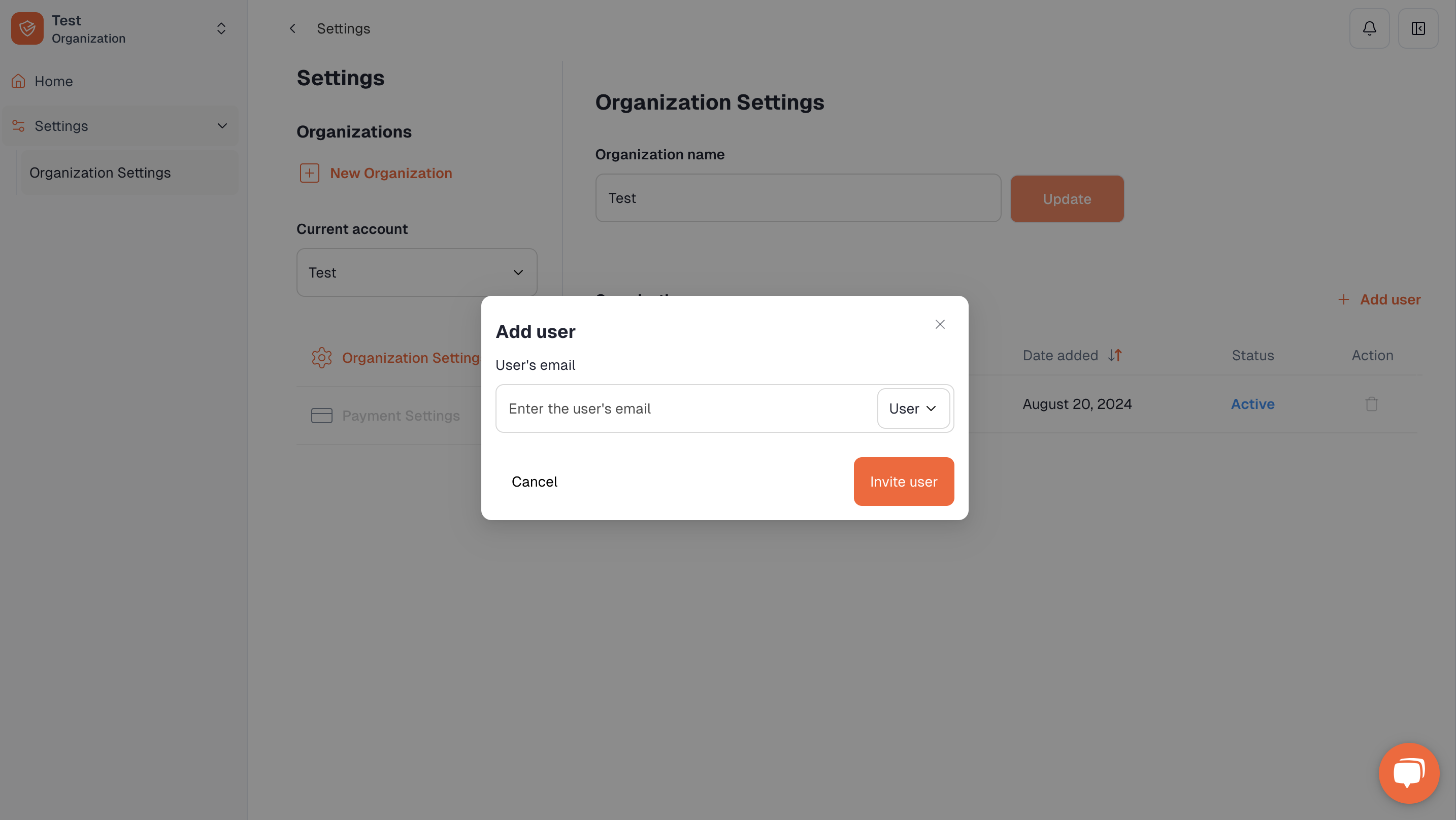Click the Payment Settings card icon
1456x820 pixels.
click(321, 416)
